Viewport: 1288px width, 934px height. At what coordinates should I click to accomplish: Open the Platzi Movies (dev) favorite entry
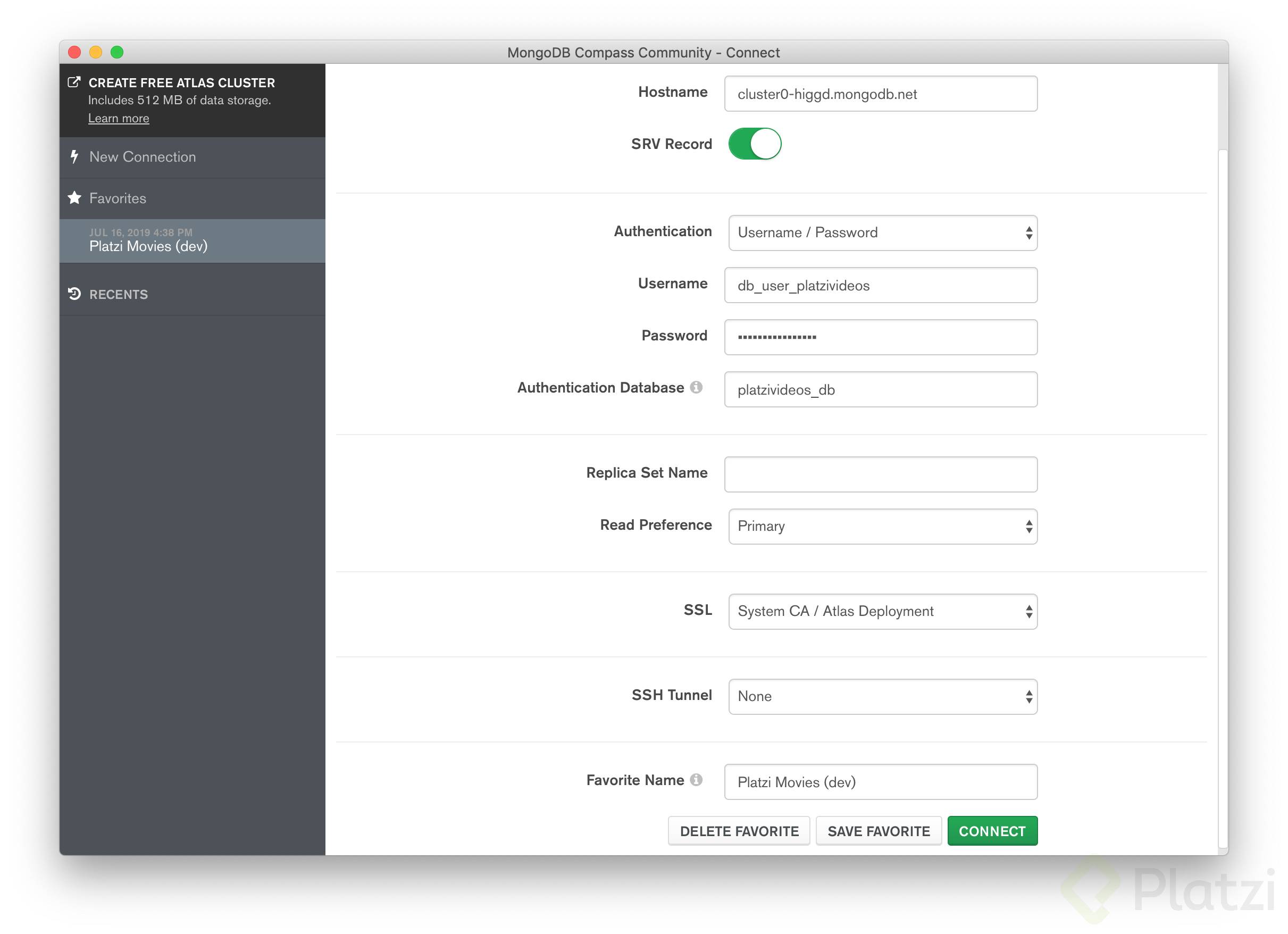coord(192,241)
